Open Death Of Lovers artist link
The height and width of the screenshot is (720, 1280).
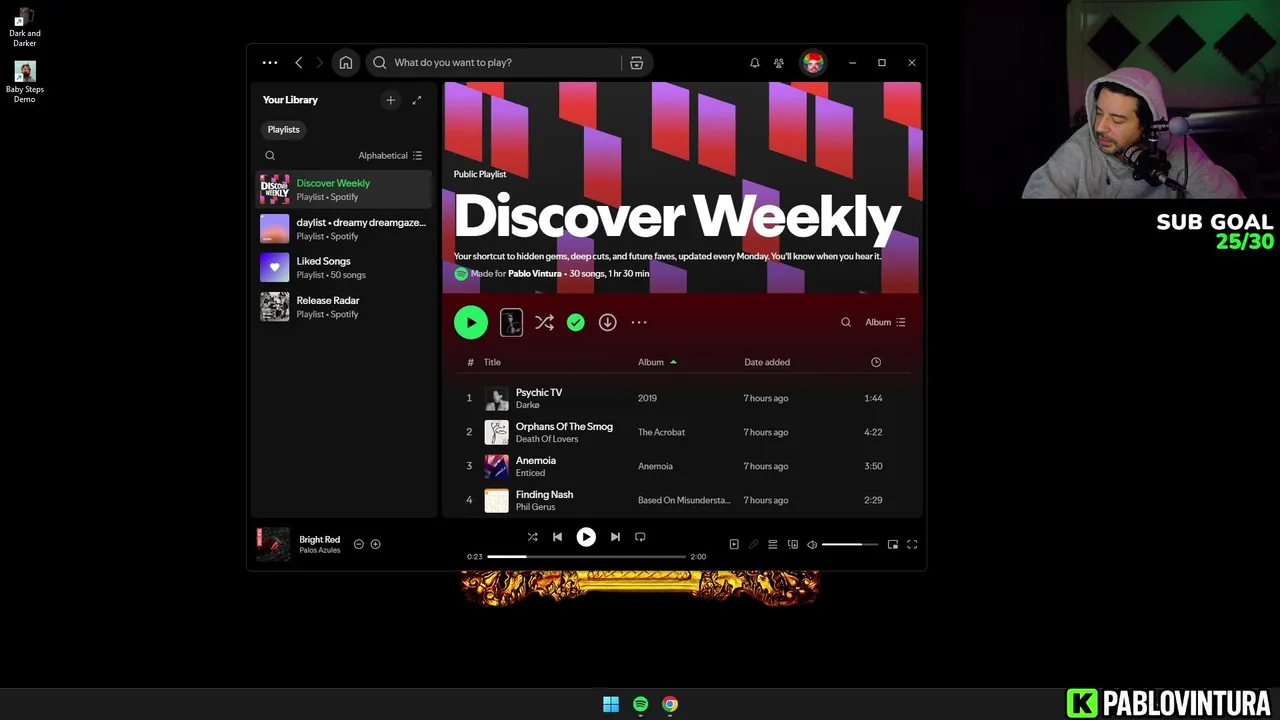pos(547,439)
